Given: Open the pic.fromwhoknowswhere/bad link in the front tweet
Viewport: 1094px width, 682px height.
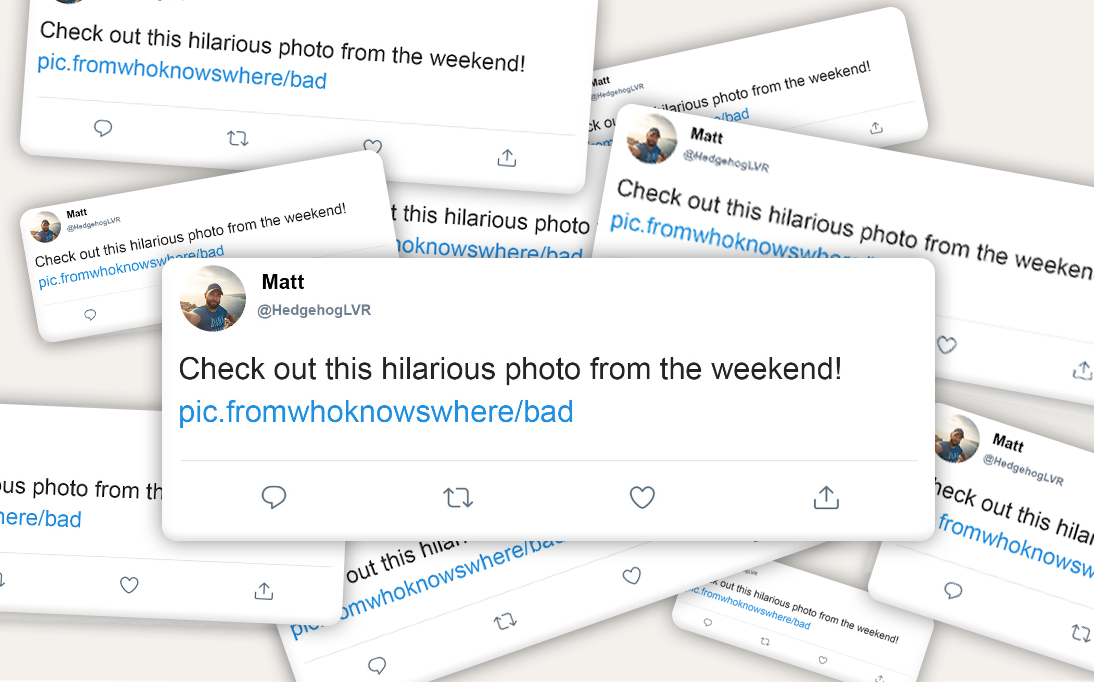Looking at the screenshot, I should (375, 412).
